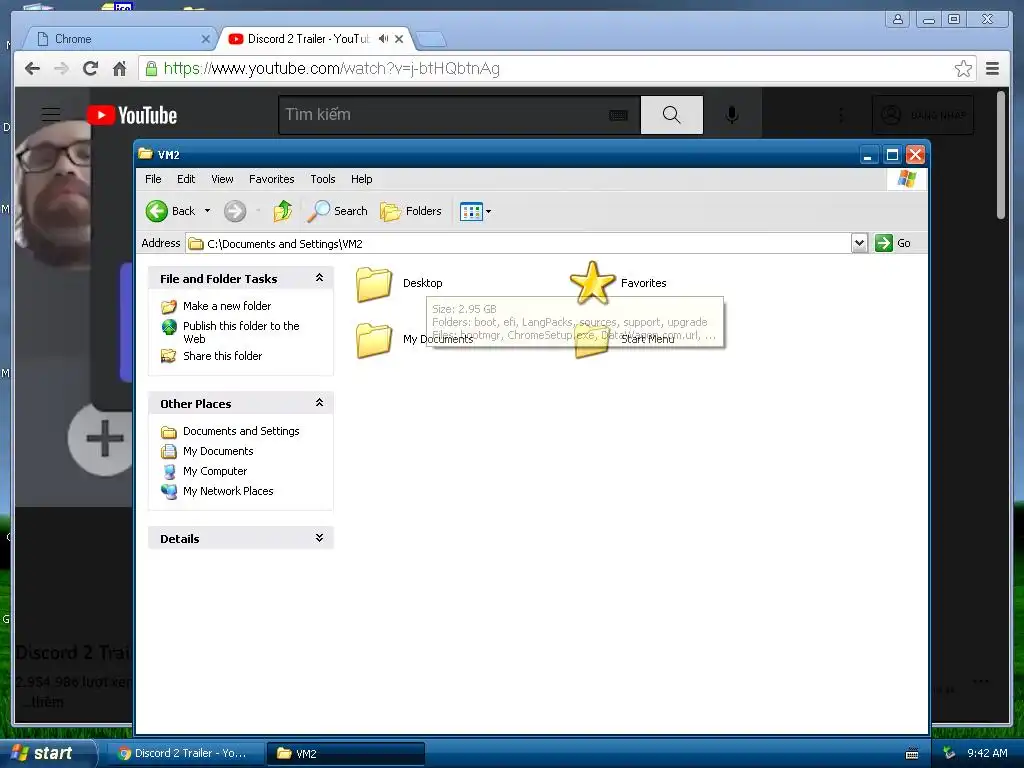Viewport: 1024px width, 768px height.
Task: Expand the Address bar dropdown arrow
Action: pyautogui.click(x=859, y=243)
